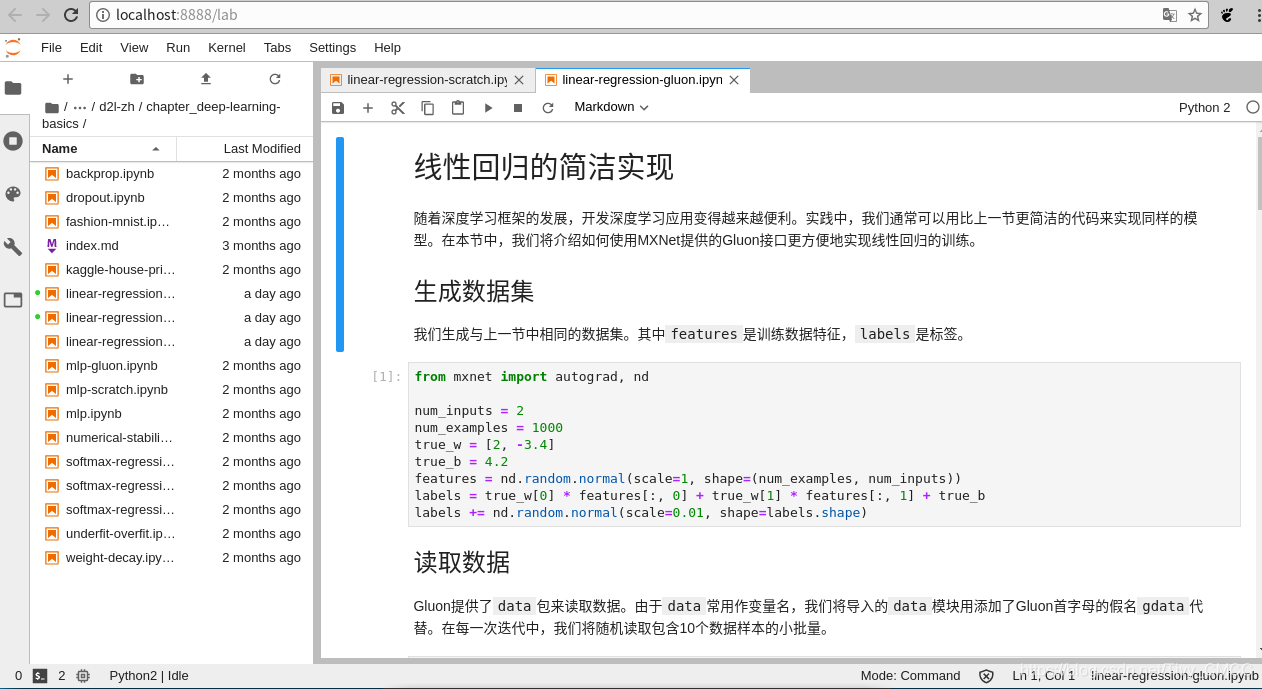Select mlp-gluon.ipynb in file list

pos(171,365)
